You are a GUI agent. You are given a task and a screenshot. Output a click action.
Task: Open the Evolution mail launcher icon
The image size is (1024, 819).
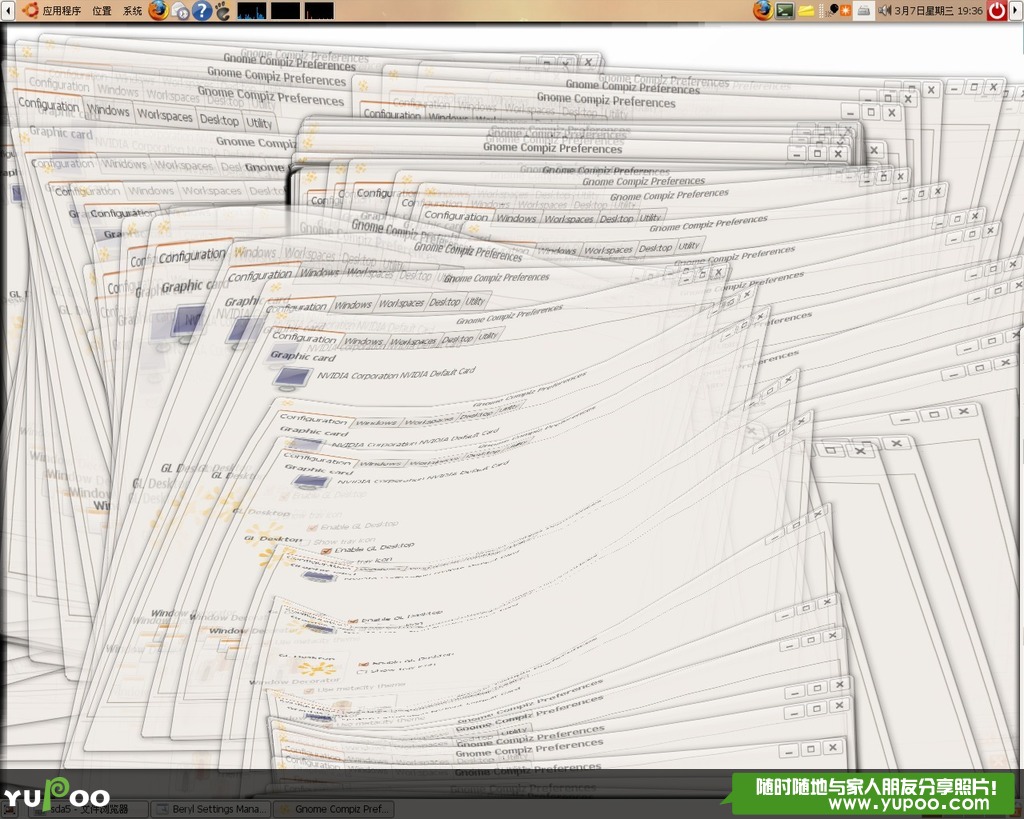click(x=180, y=11)
